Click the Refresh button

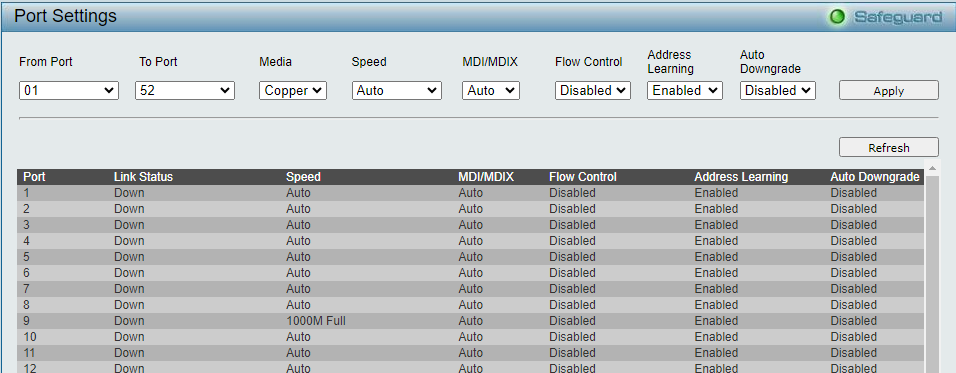888,147
